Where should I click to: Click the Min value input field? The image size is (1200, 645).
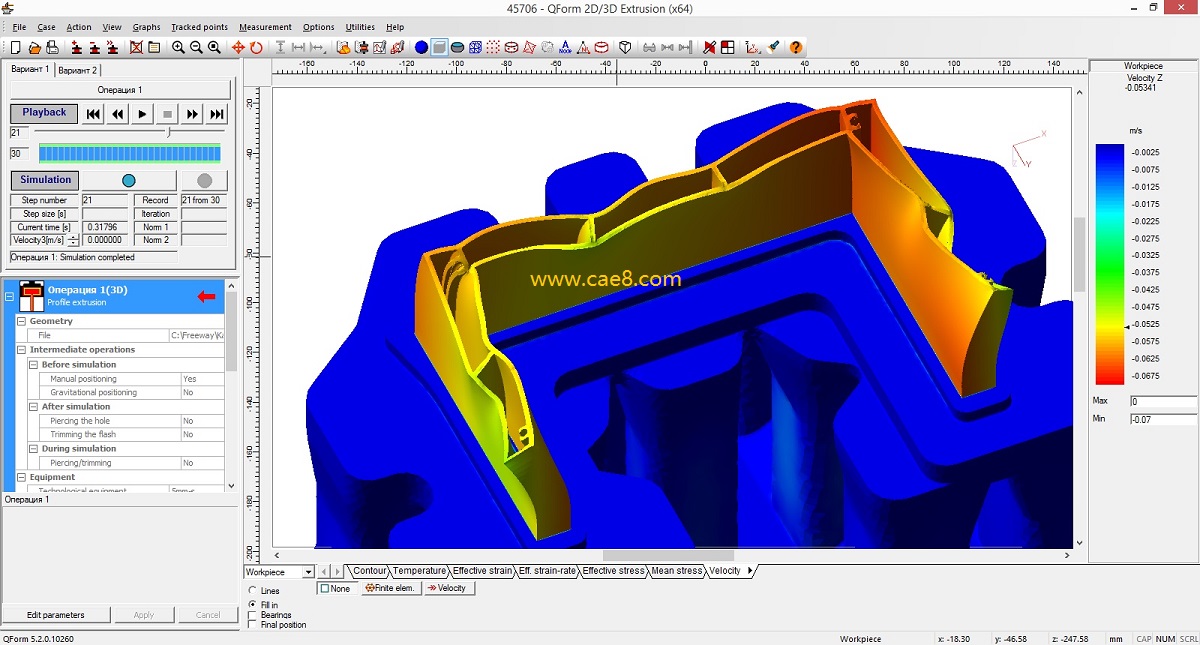pos(1163,419)
